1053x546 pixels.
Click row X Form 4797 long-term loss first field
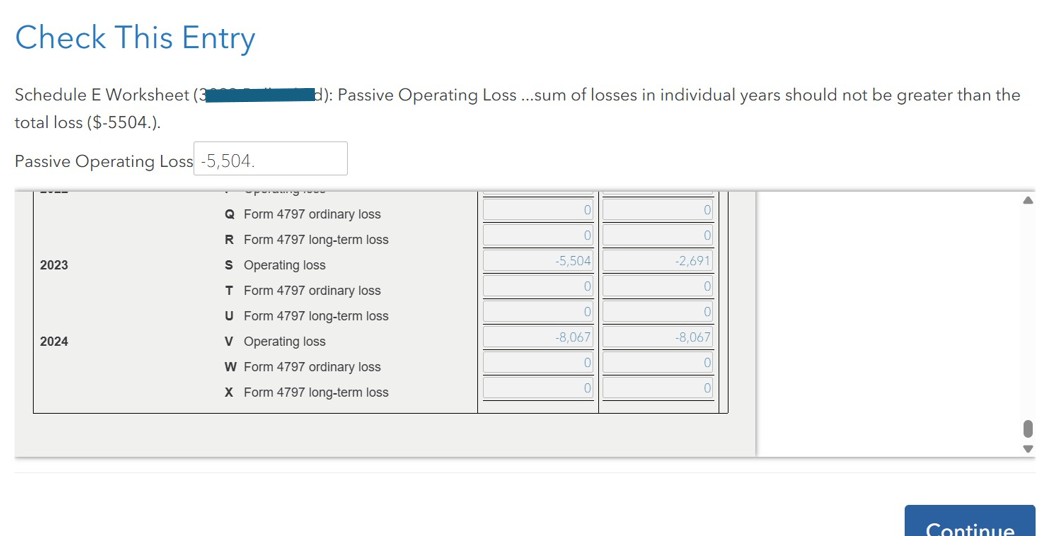(x=538, y=388)
